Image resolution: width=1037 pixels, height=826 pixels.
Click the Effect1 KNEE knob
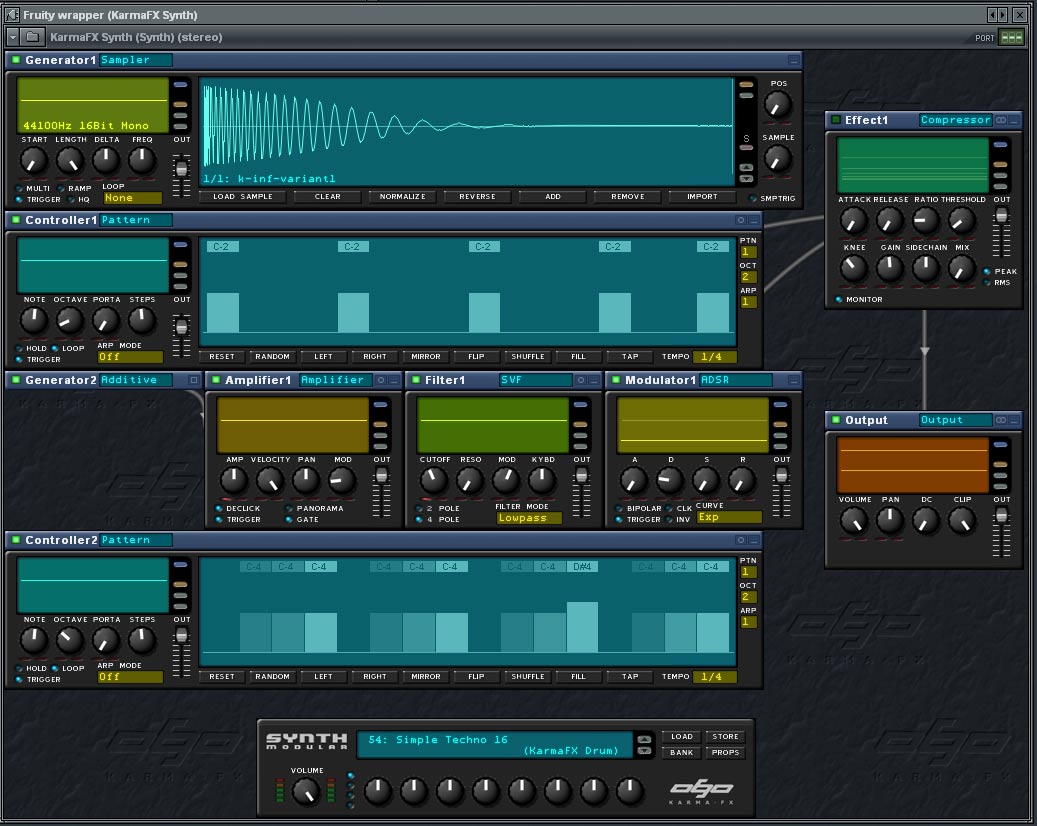click(x=853, y=268)
